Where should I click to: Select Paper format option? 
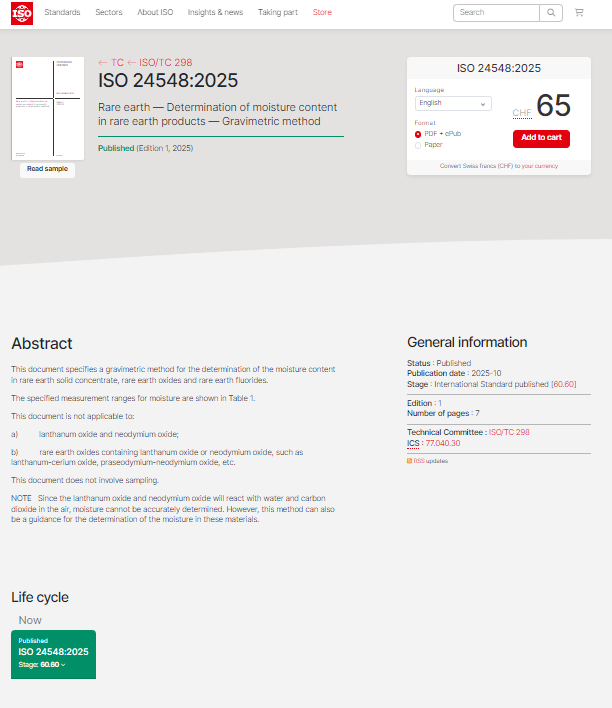pyautogui.click(x=418, y=145)
